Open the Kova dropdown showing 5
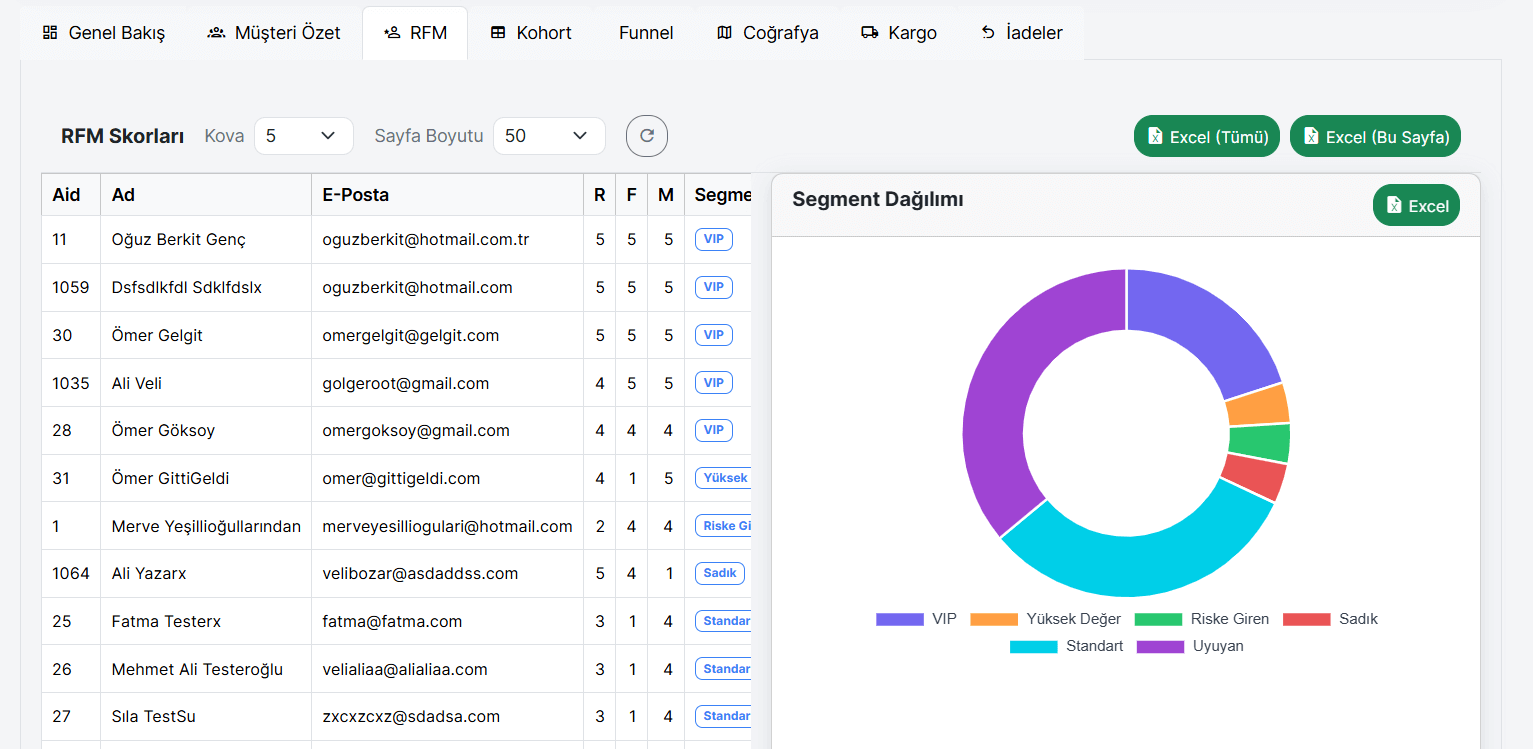 (x=304, y=136)
